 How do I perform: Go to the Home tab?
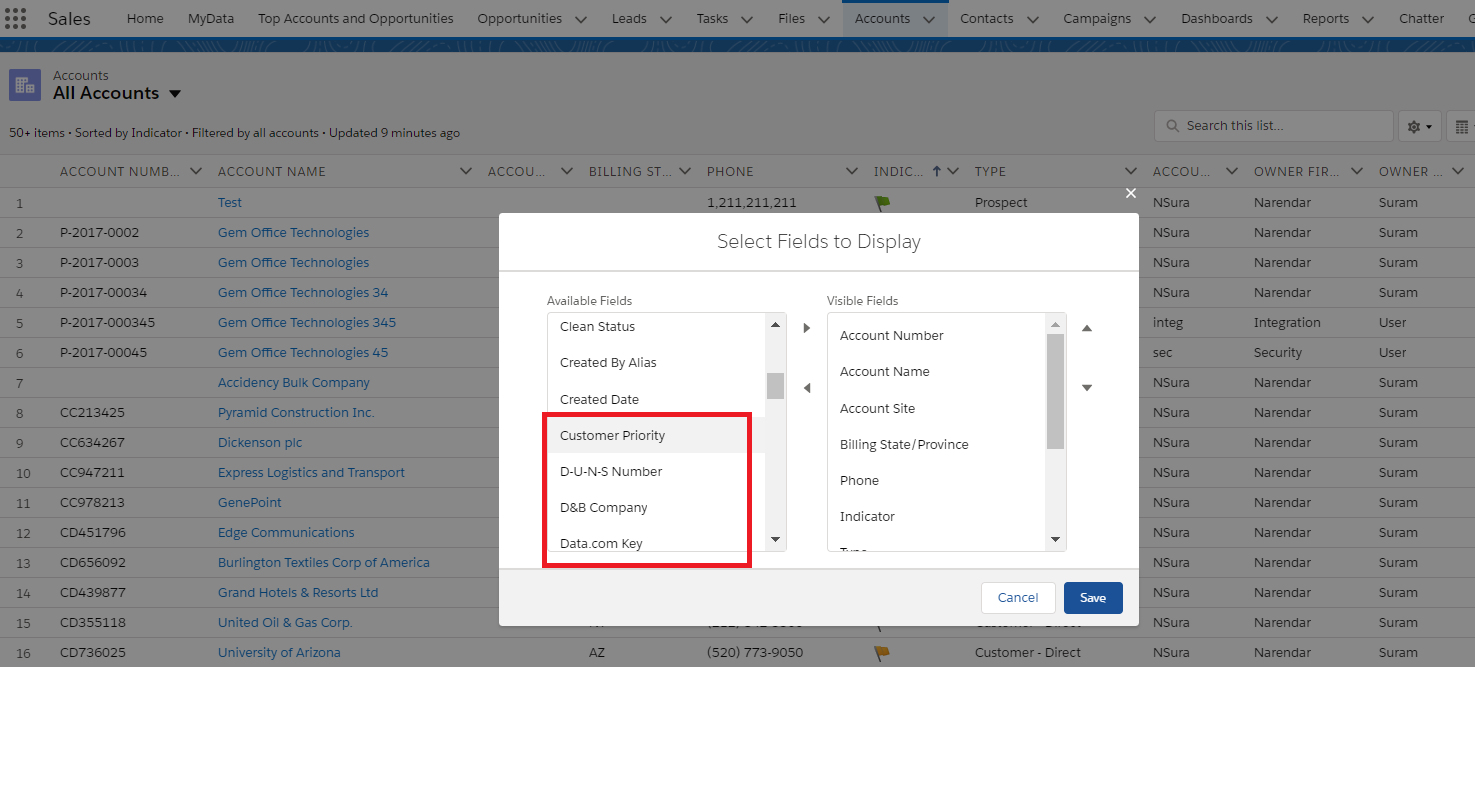pyautogui.click(x=145, y=19)
